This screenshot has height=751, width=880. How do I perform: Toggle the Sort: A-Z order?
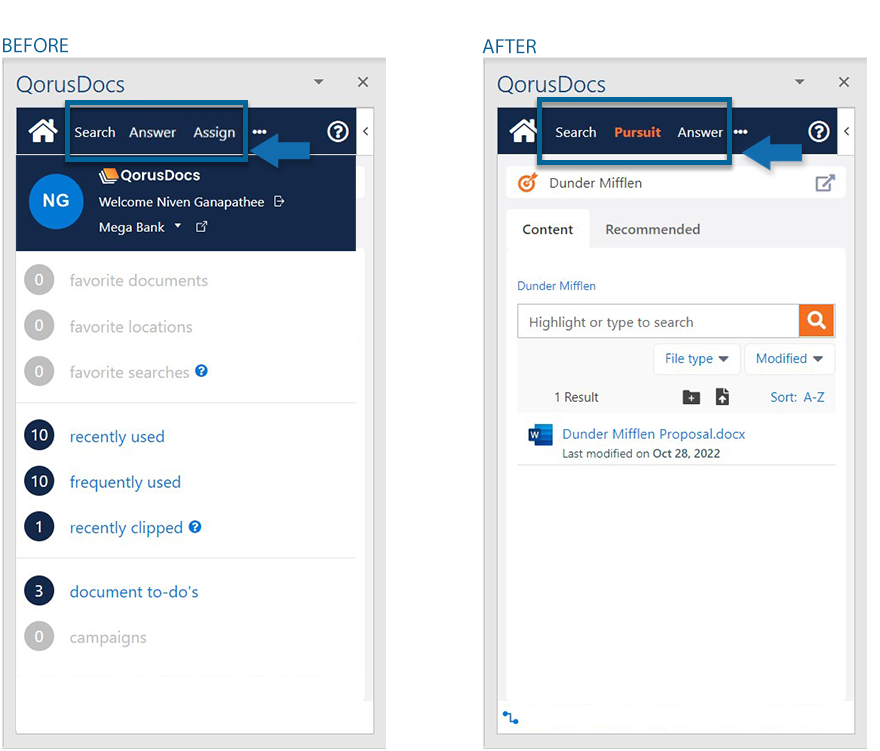(x=797, y=397)
